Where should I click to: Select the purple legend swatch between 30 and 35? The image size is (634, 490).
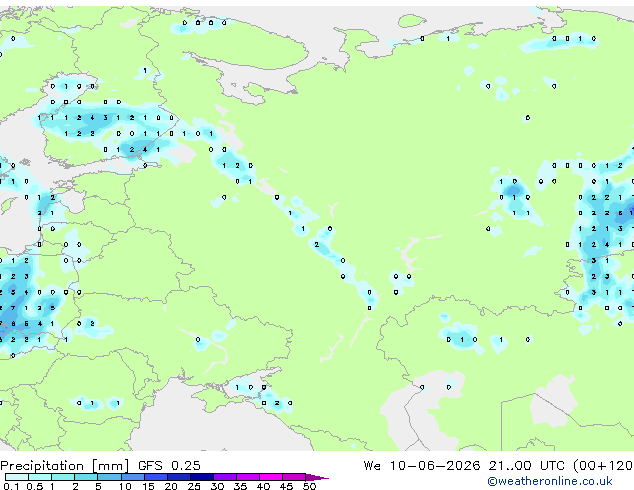(x=225, y=477)
